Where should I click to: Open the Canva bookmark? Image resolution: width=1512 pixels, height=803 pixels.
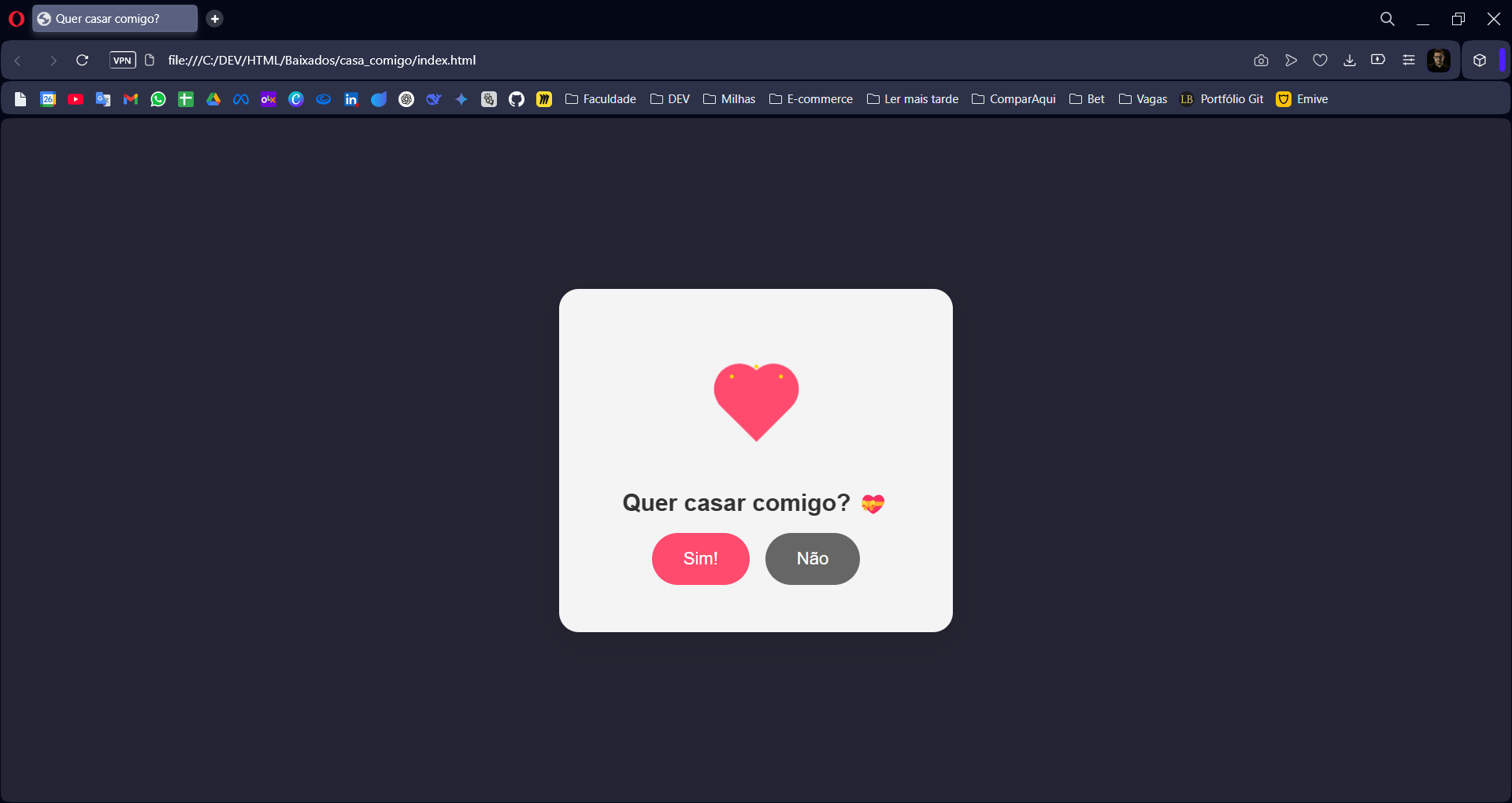click(x=296, y=99)
